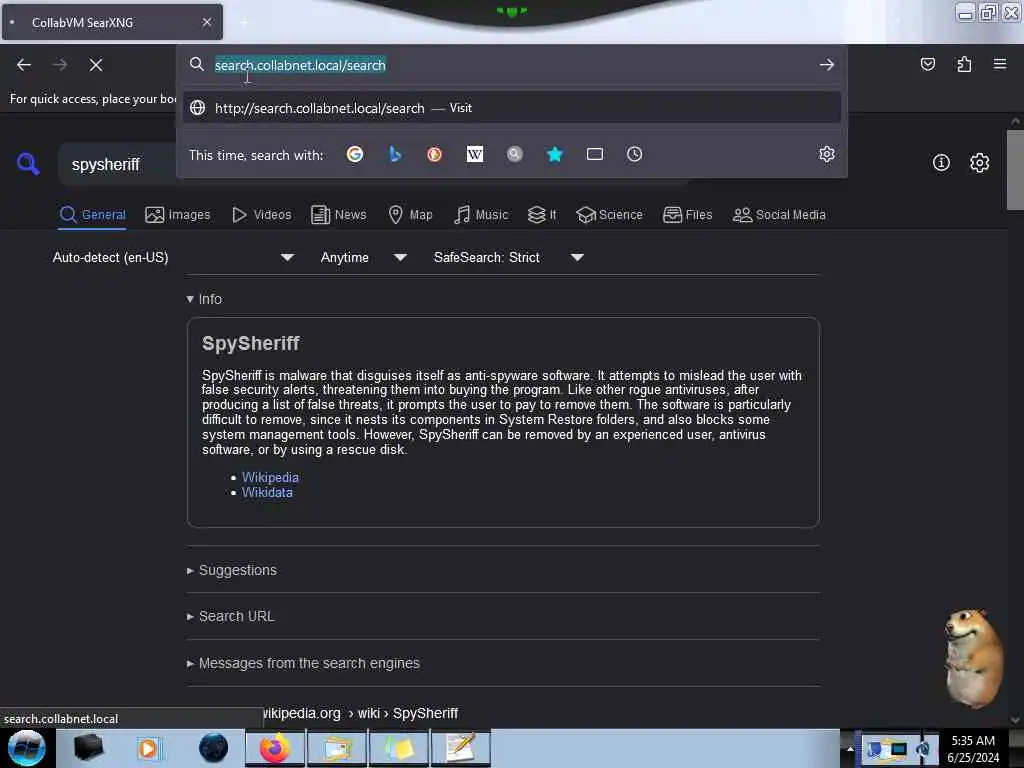Click the globe icon beside the URL suggestion
Screen dimensions: 1024x768
[x=197, y=108]
